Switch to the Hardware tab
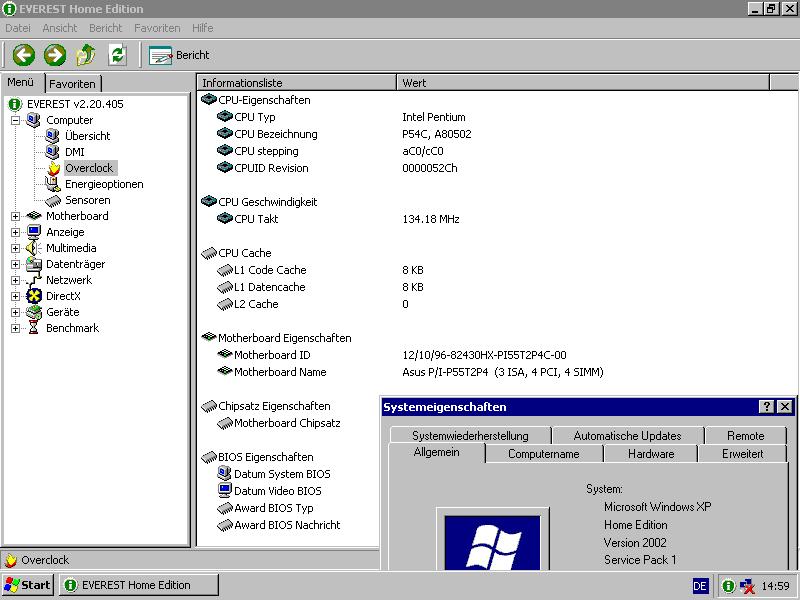800x600 pixels. click(x=651, y=454)
